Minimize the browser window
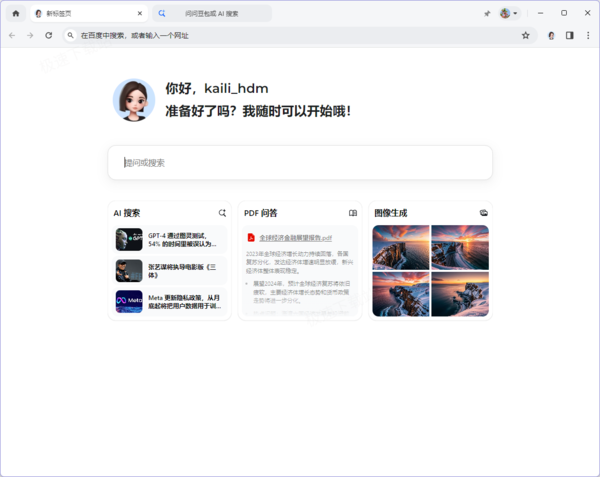600x477 pixels. click(x=540, y=13)
